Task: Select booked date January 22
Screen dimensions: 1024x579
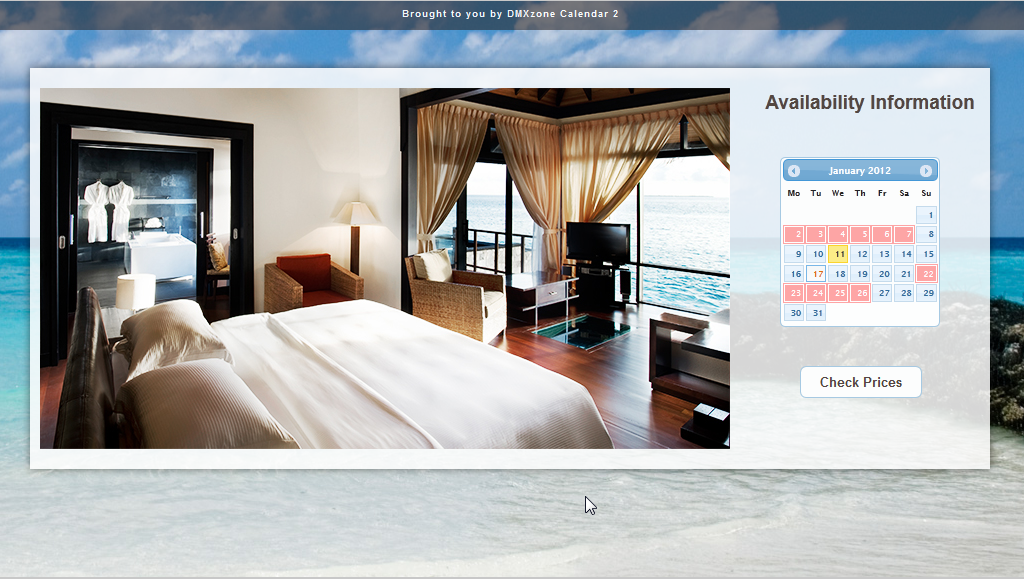Action: [926, 274]
